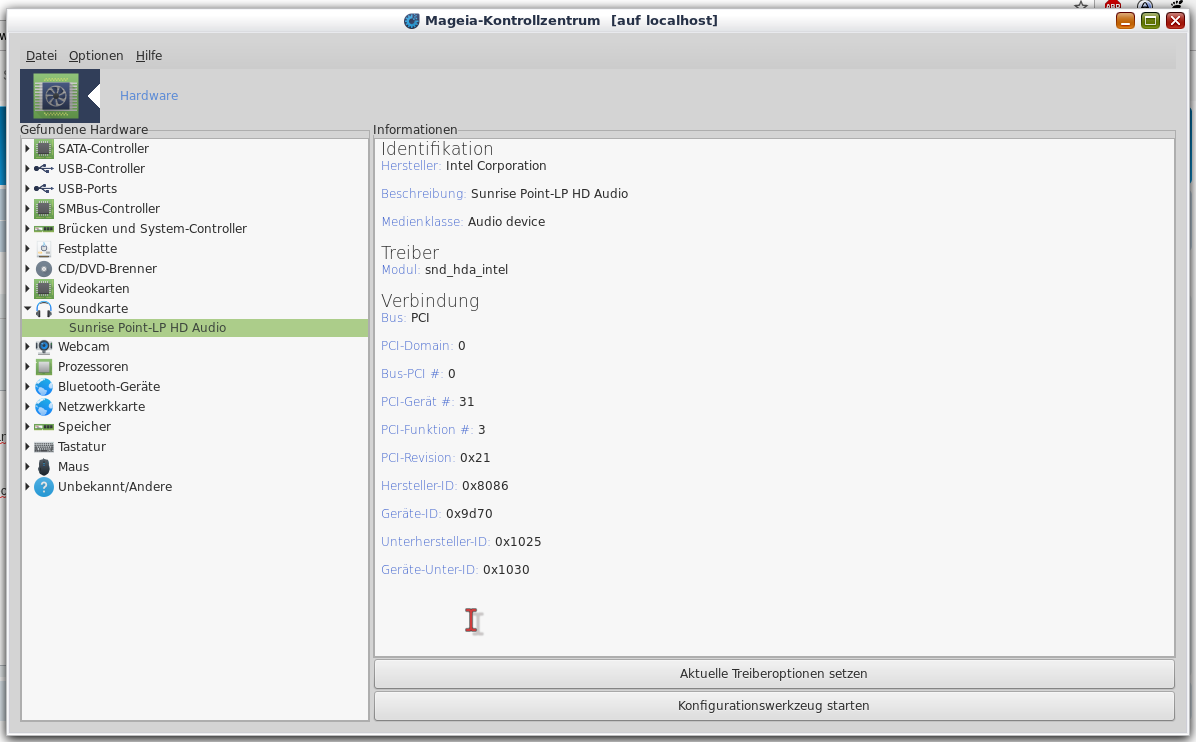Maximize the Mageia-Kontrollzentrum window

point(1150,21)
